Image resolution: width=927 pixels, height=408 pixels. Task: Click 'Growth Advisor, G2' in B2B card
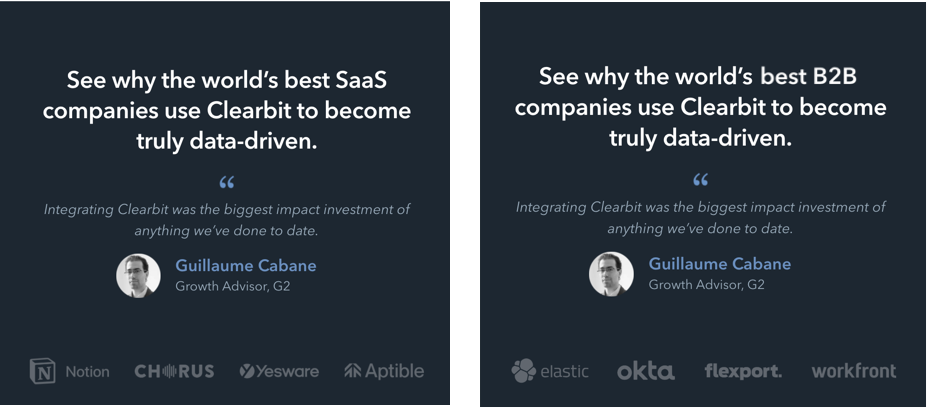(x=706, y=284)
